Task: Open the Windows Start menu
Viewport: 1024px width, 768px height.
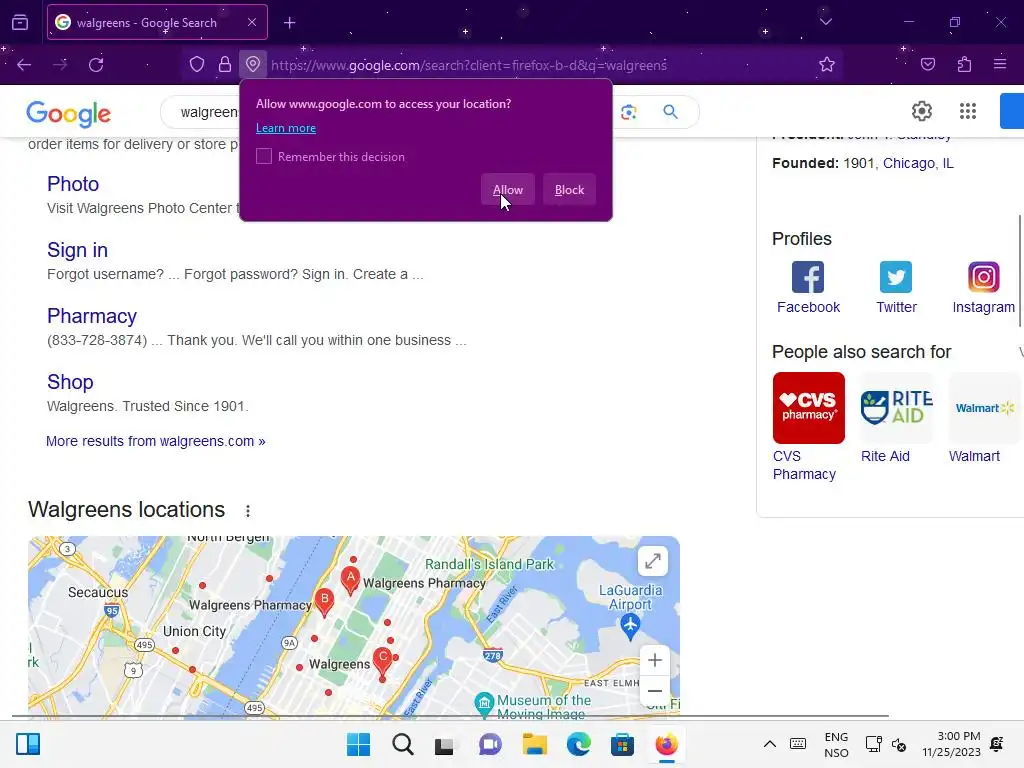Action: click(358, 744)
